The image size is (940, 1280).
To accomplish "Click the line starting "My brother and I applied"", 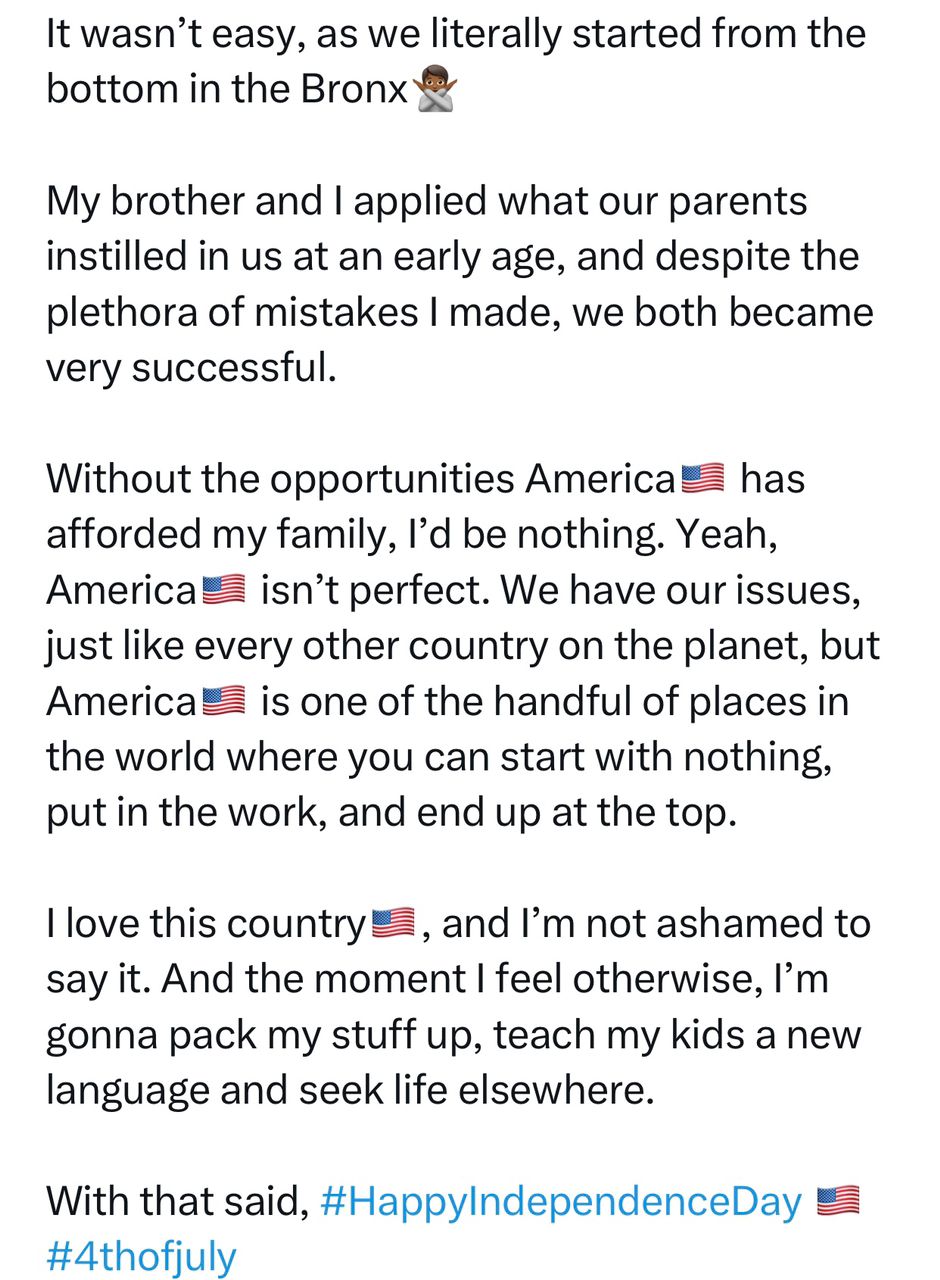I will tap(426, 201).
